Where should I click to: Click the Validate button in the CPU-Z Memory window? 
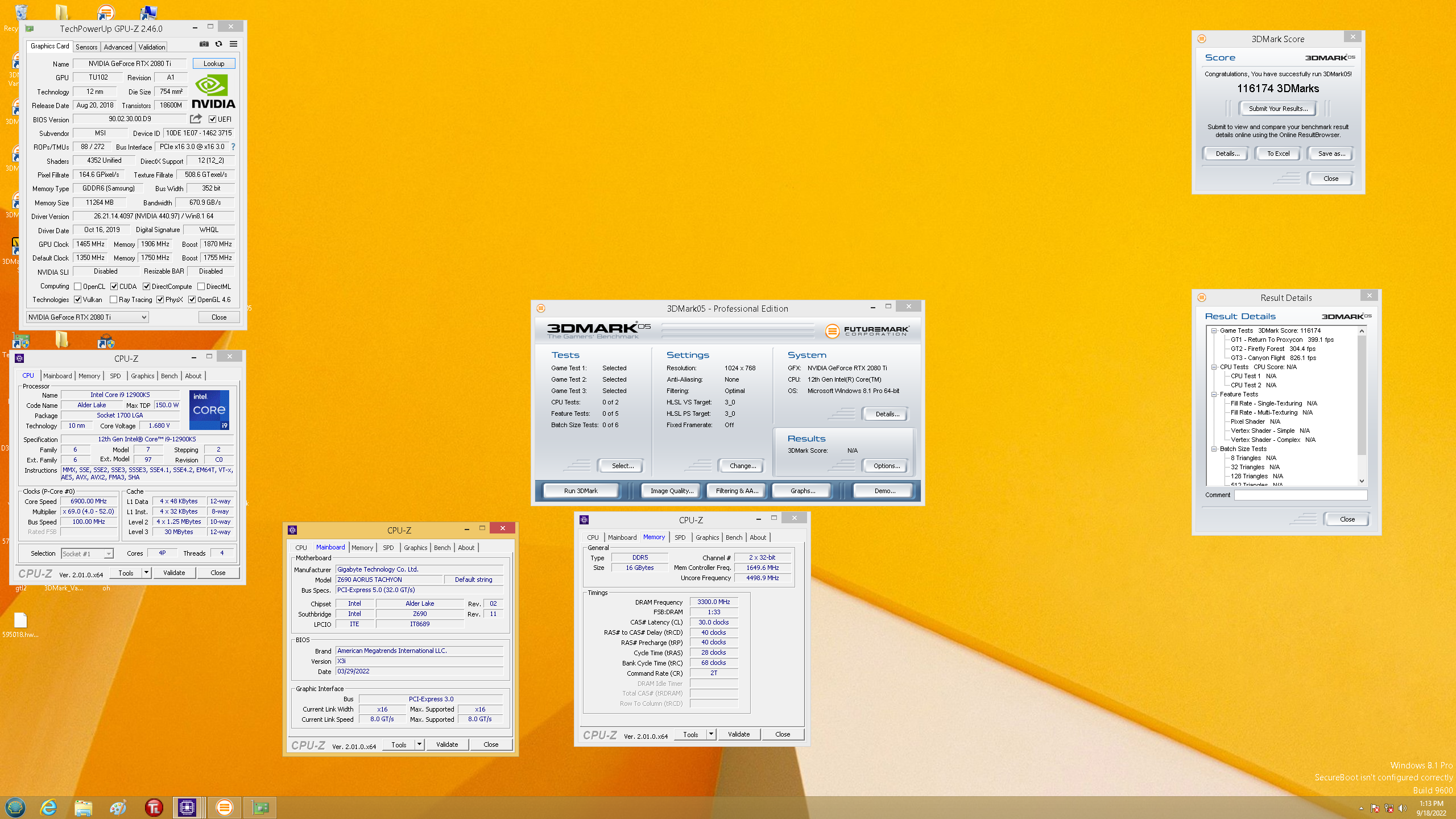pyautogui.click(x=739, y=734)
